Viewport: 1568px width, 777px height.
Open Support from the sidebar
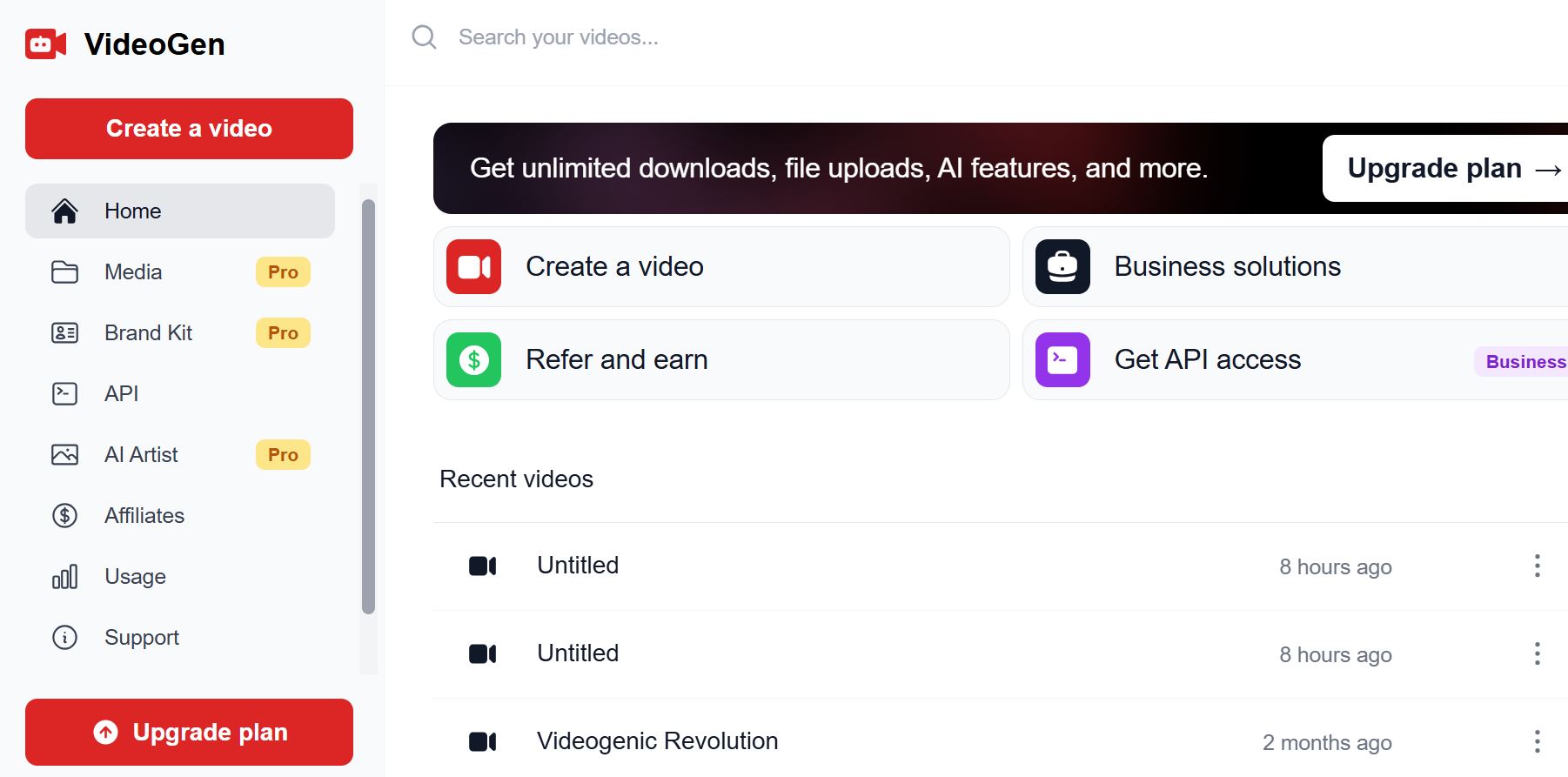[x=141, y=638]
